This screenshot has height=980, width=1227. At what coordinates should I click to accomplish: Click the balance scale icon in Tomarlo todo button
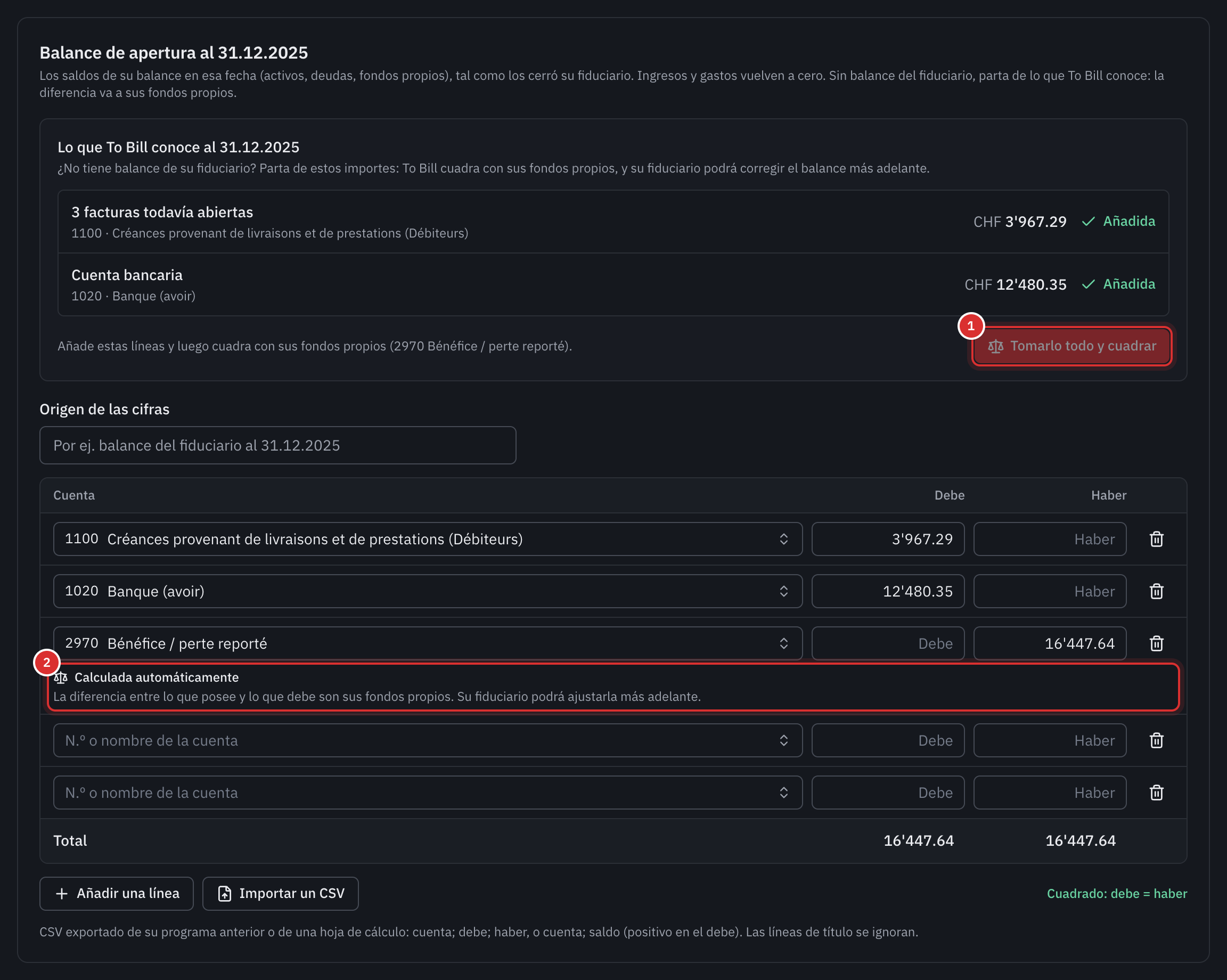pos(995,347)
